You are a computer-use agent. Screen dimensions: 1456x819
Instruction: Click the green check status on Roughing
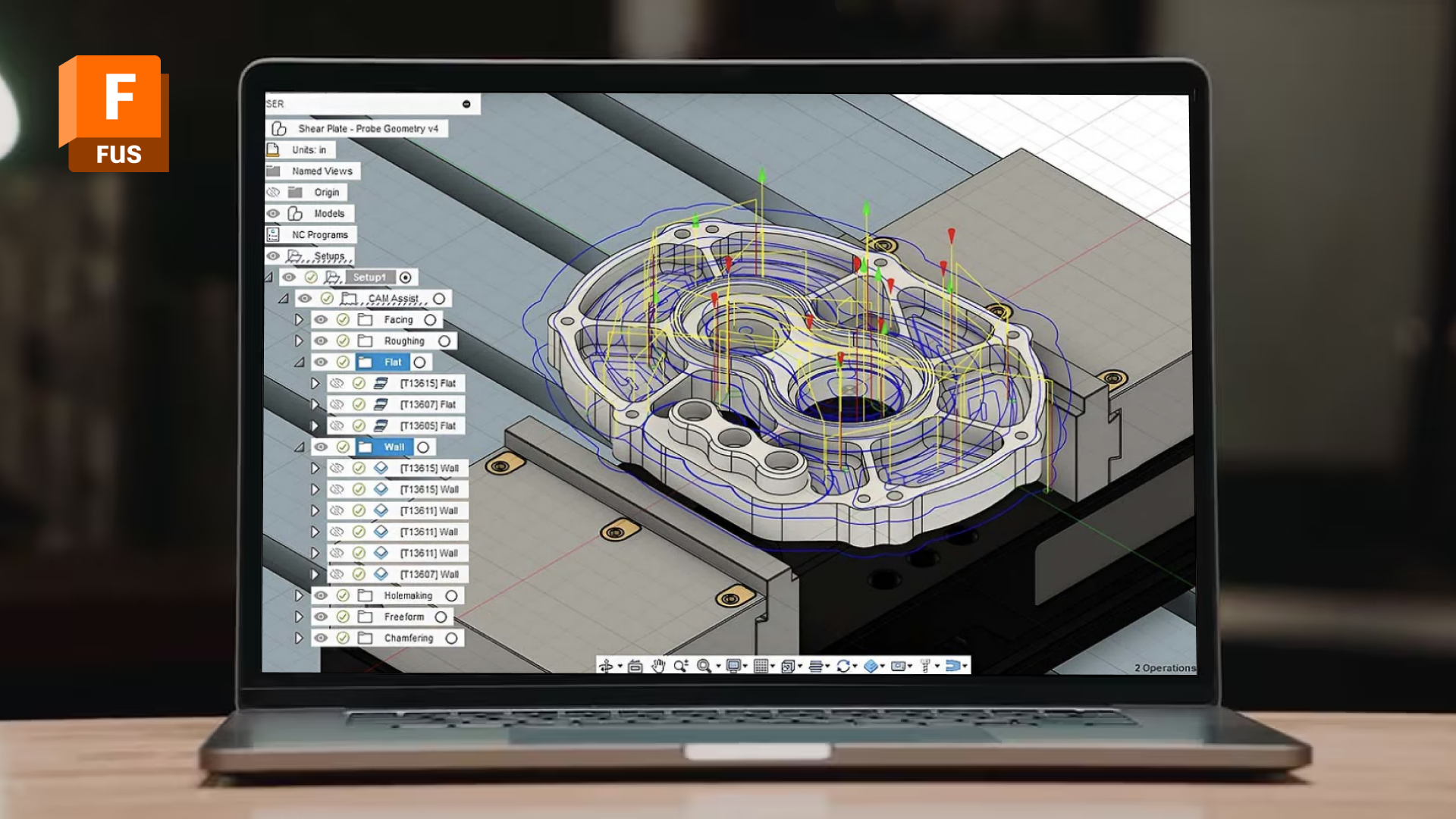[343, 341]
